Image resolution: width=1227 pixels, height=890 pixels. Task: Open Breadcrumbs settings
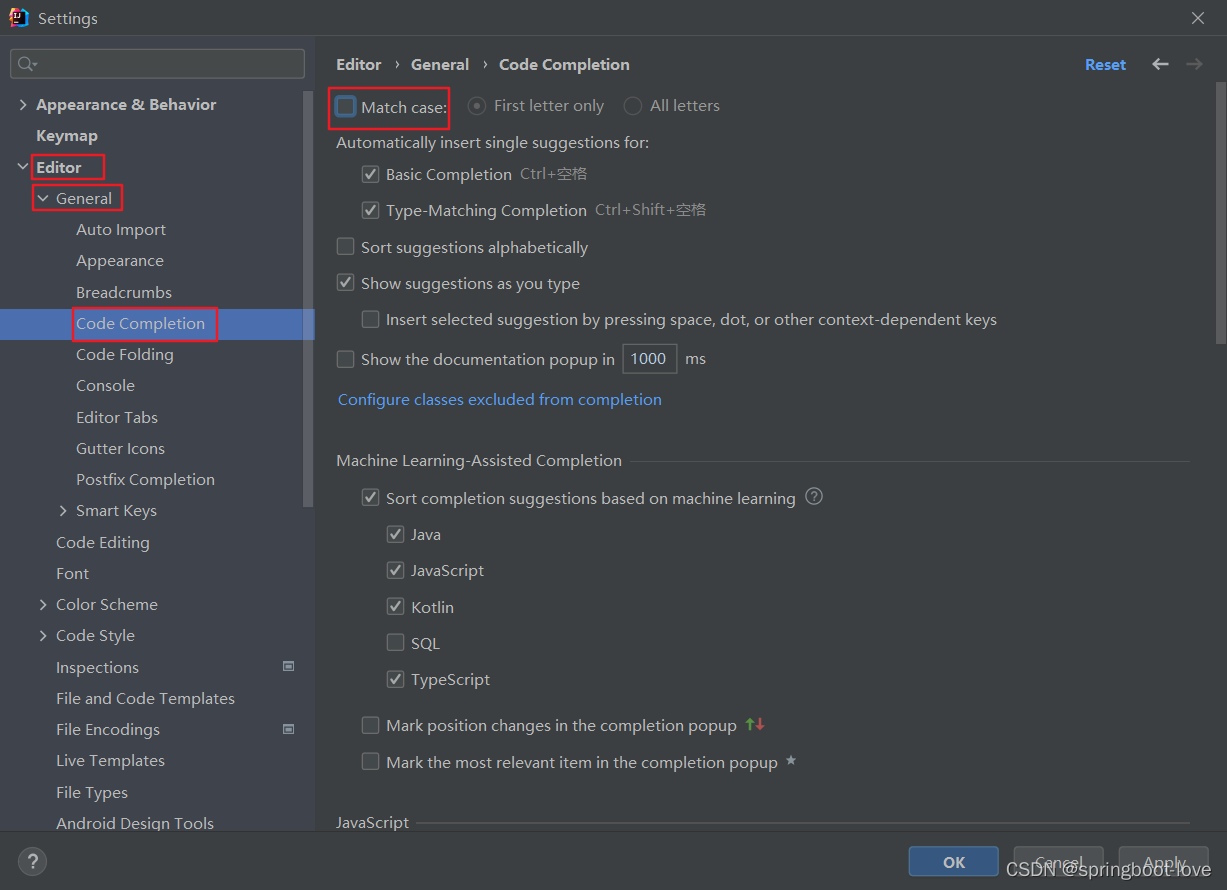124,292
